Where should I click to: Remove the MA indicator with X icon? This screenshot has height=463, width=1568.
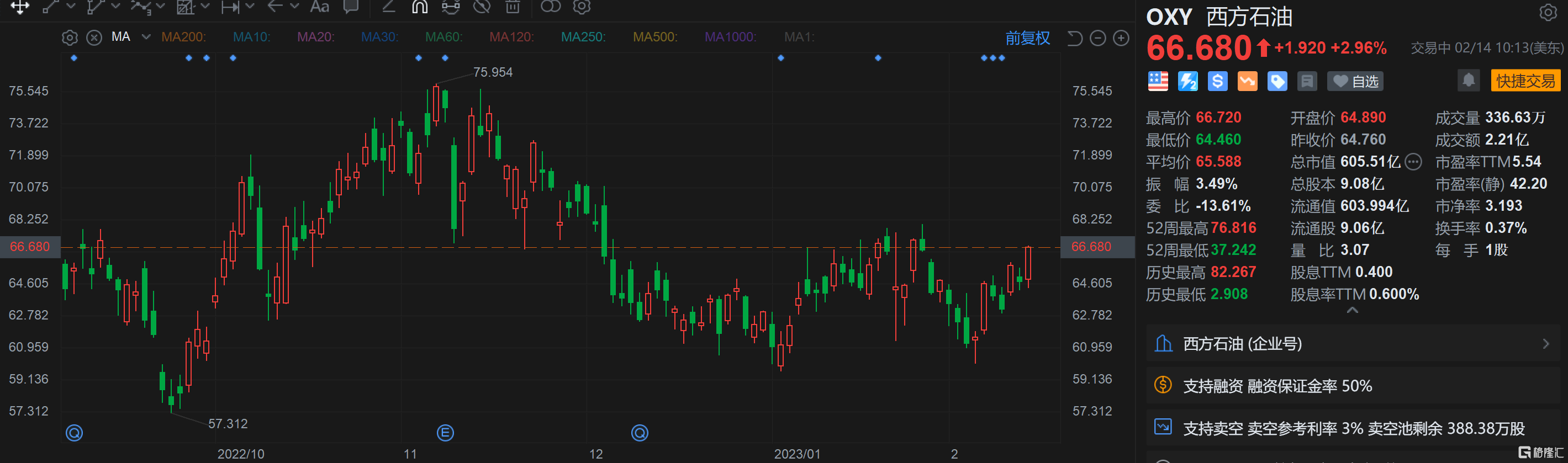(94, 38)
